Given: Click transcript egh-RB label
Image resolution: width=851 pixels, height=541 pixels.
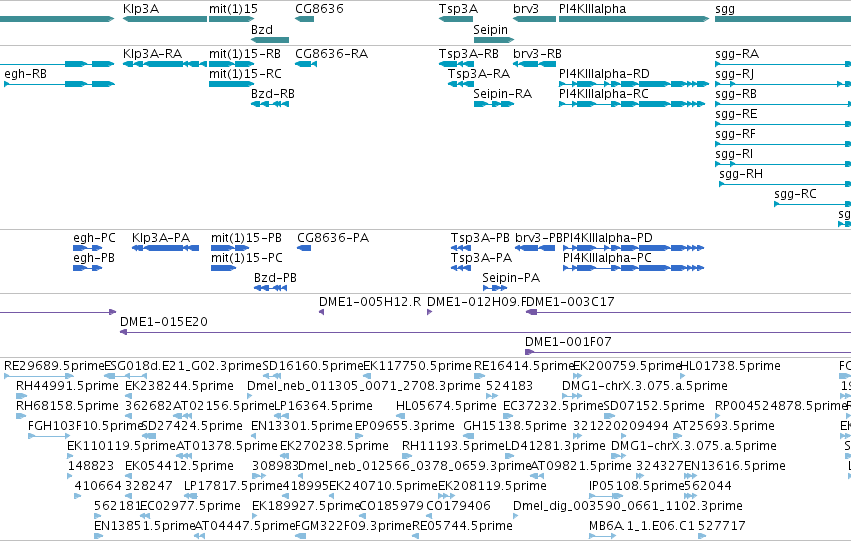Looking at the screenshot, I should (x=26, y=74).
